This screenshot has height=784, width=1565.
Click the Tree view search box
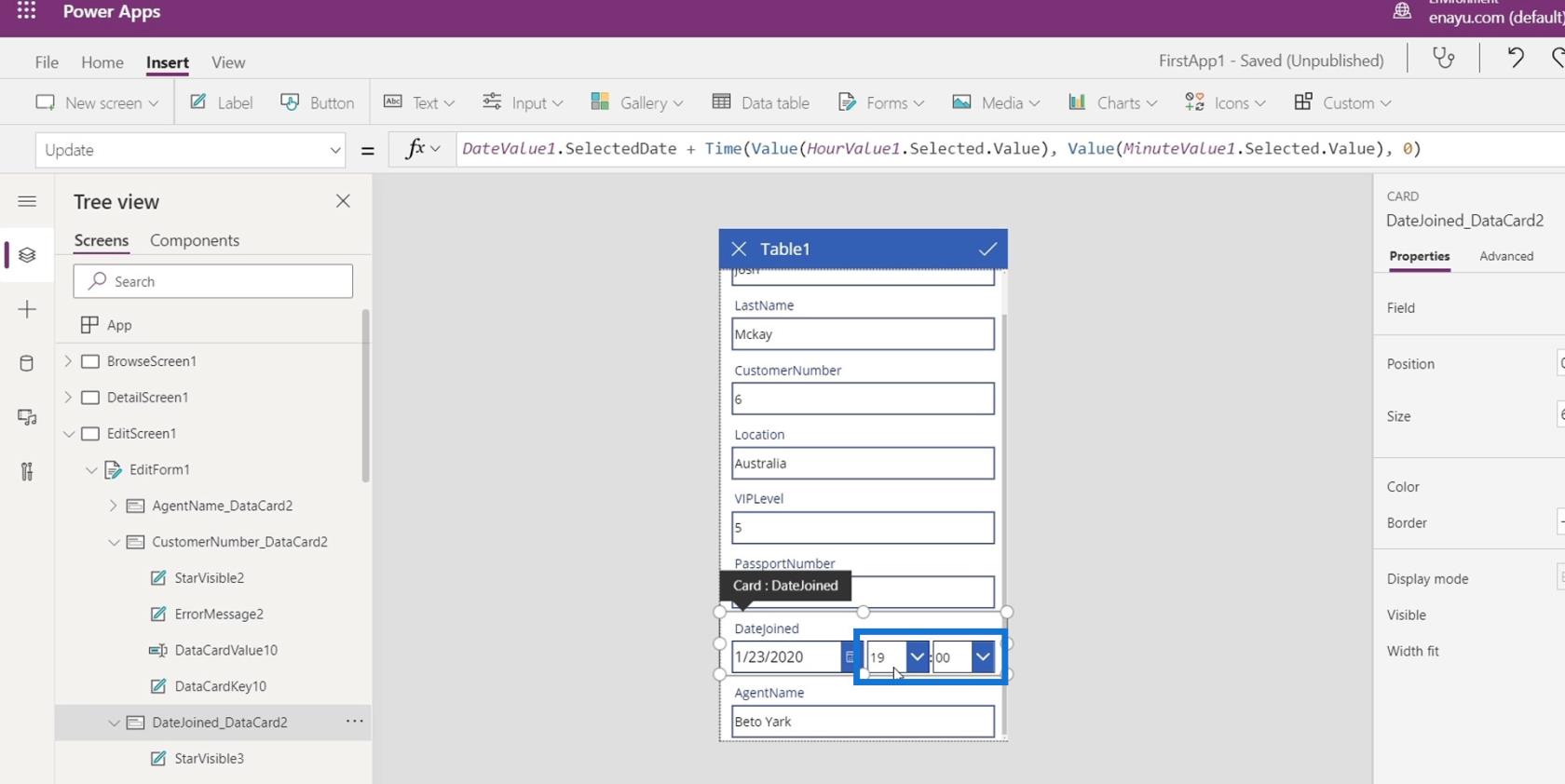coord(213,281)
